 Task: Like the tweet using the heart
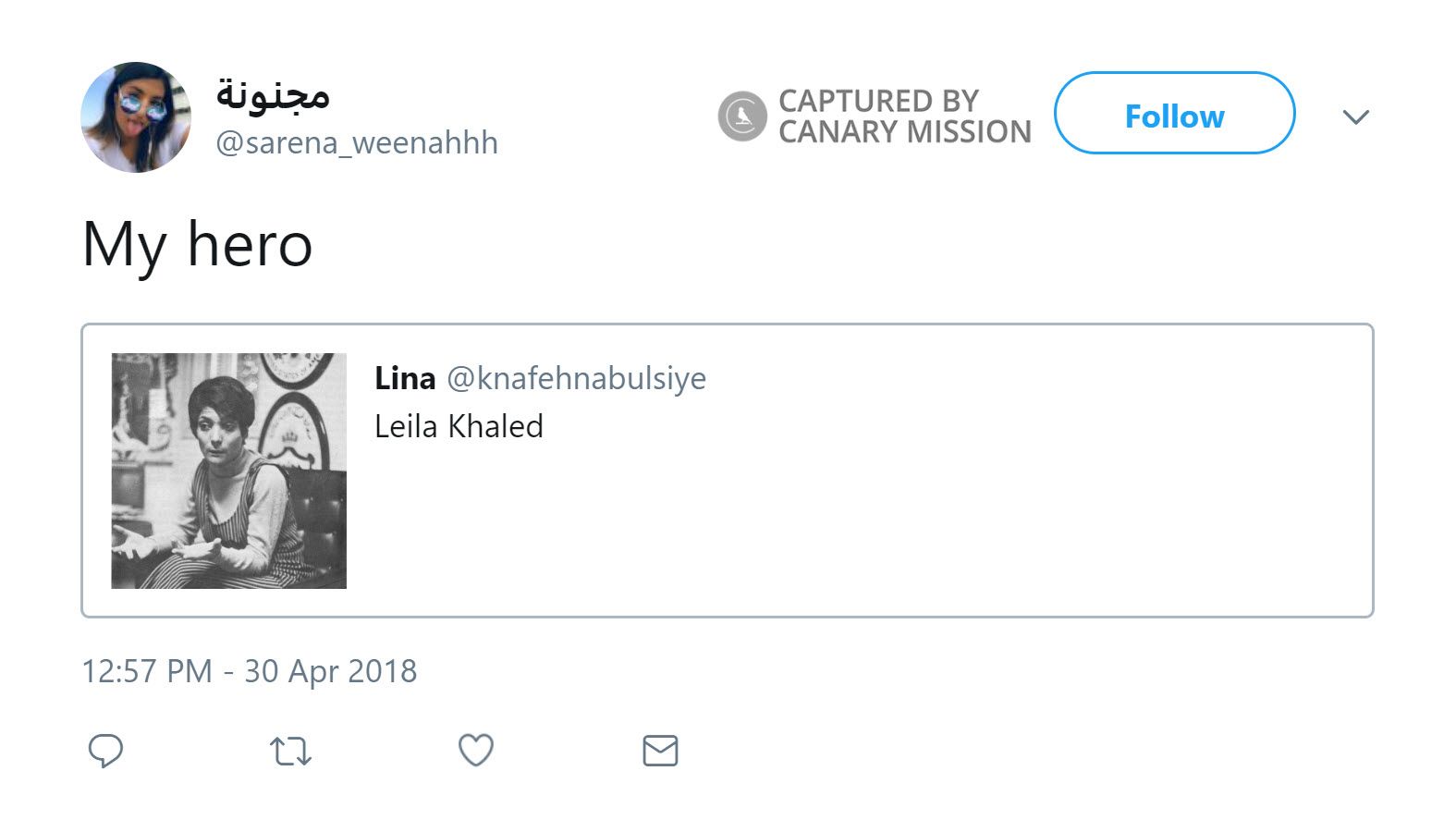[475, 751]
